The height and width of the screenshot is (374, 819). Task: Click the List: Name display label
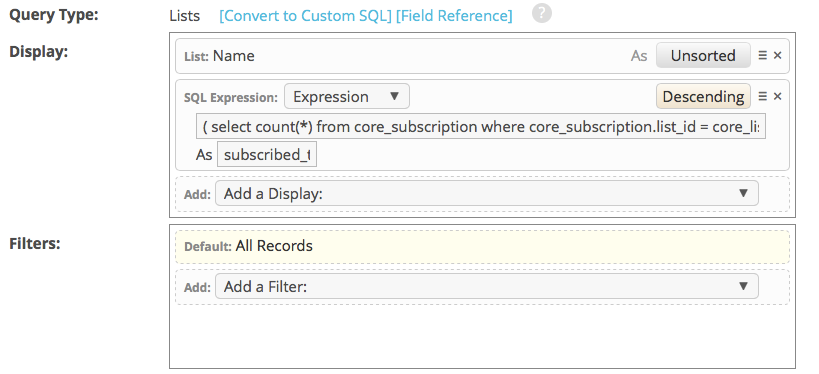point(219,56)
